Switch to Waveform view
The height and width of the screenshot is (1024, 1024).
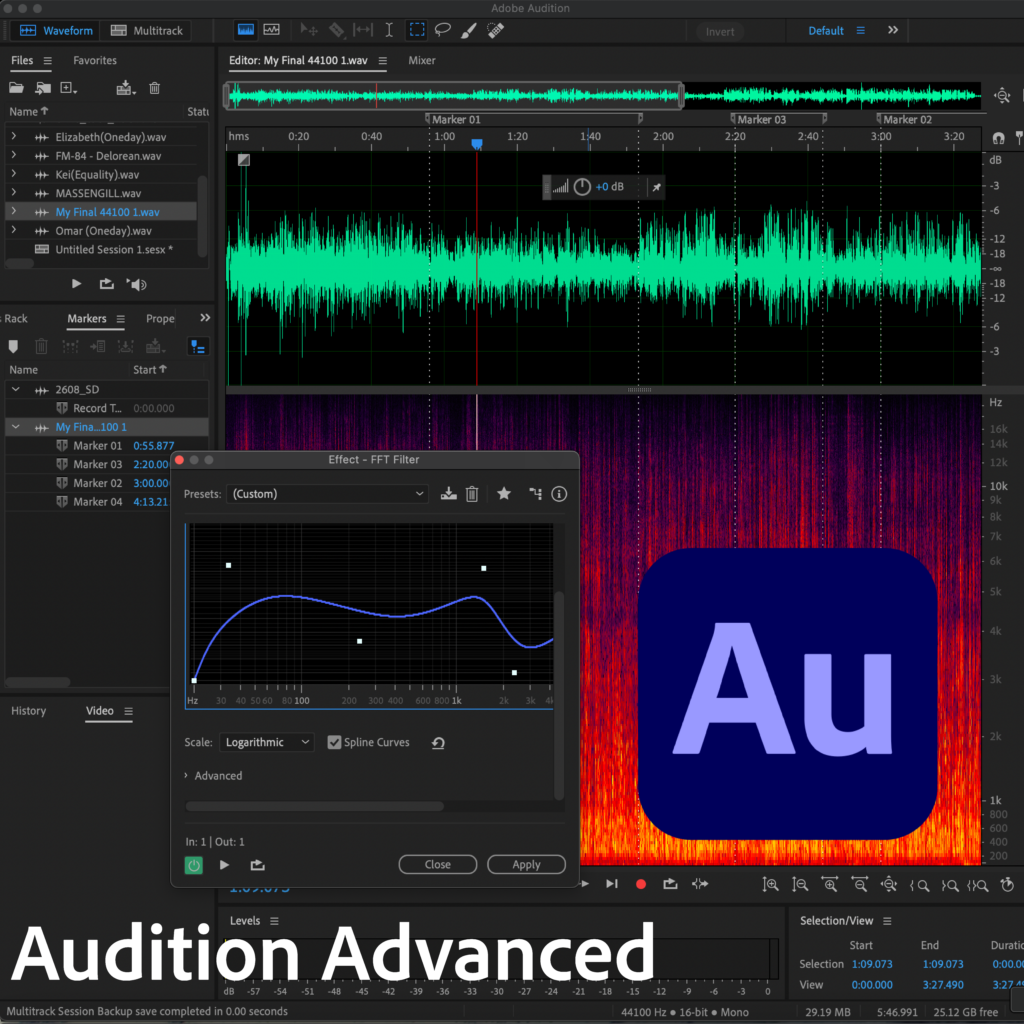57,31
